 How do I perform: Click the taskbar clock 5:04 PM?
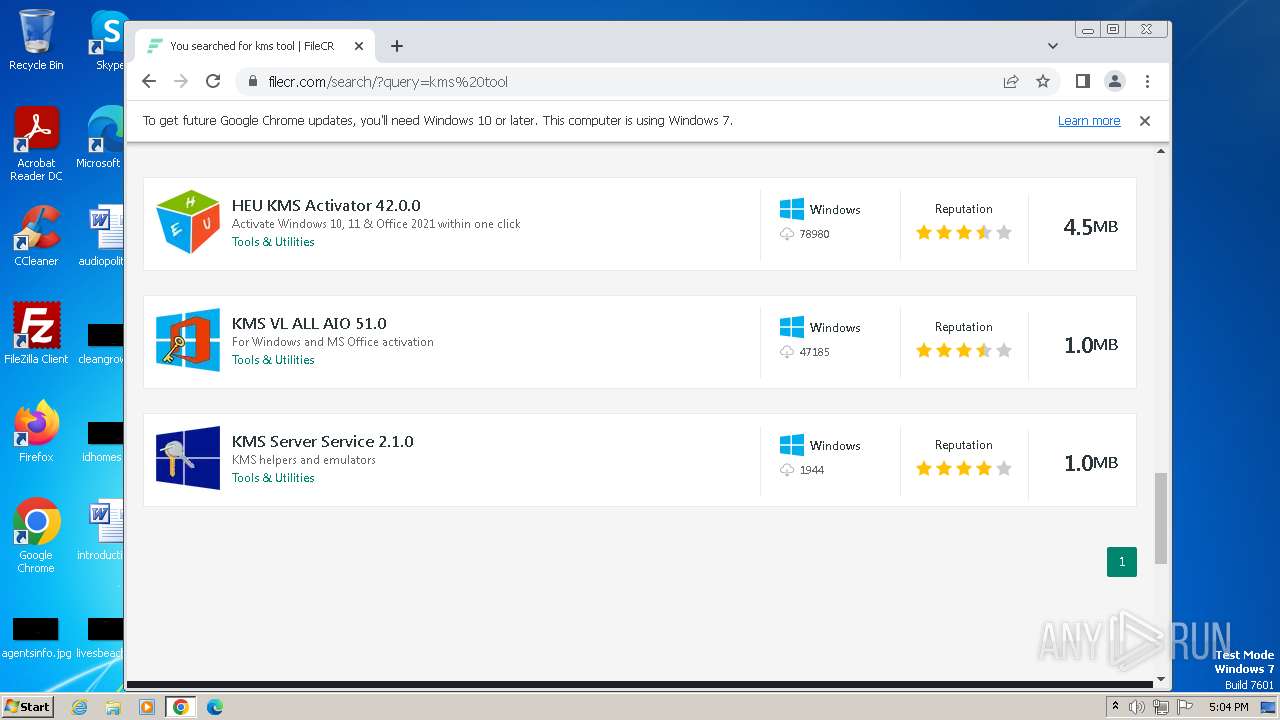(1228, 707)
